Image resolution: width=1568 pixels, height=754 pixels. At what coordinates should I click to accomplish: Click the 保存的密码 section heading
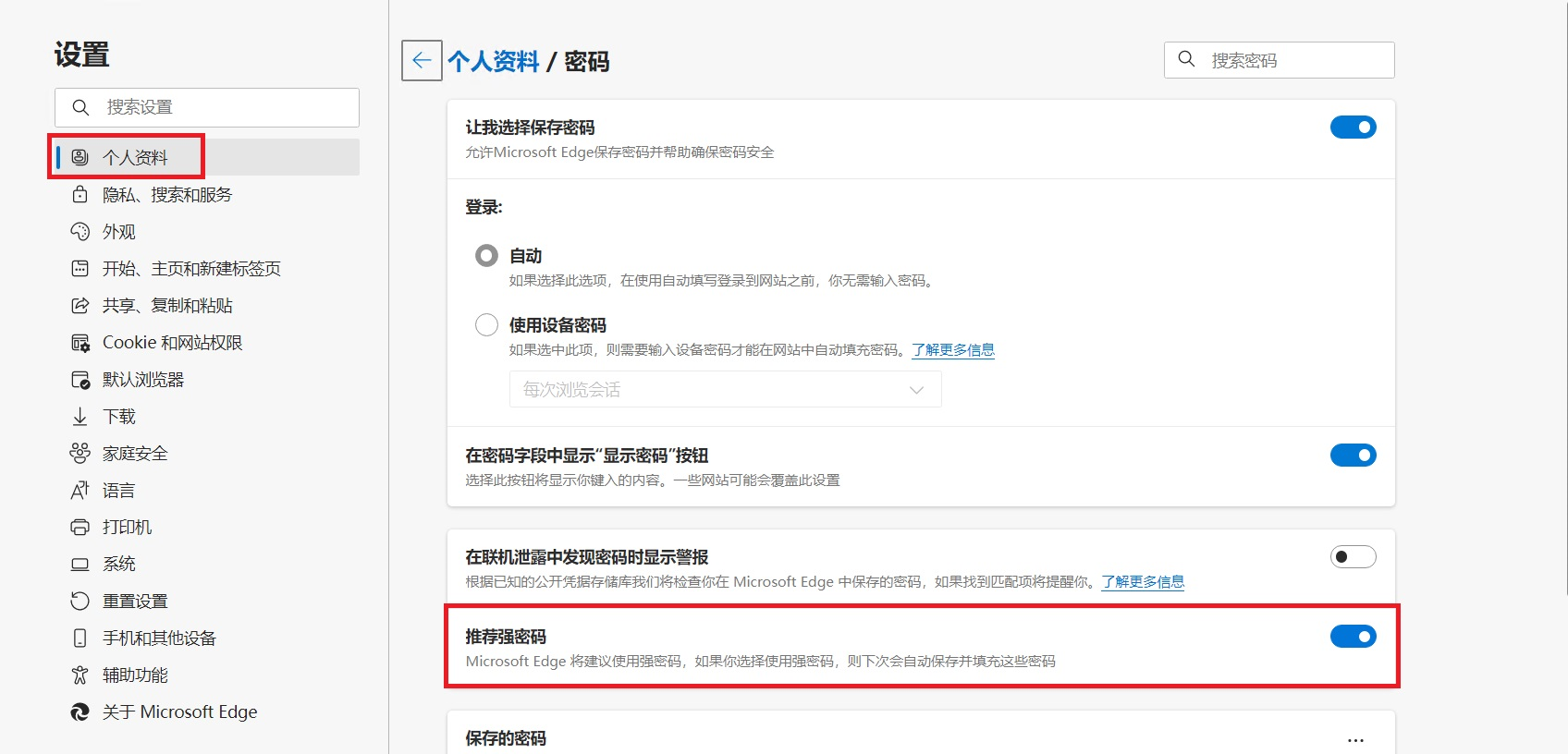pos(506,737)
